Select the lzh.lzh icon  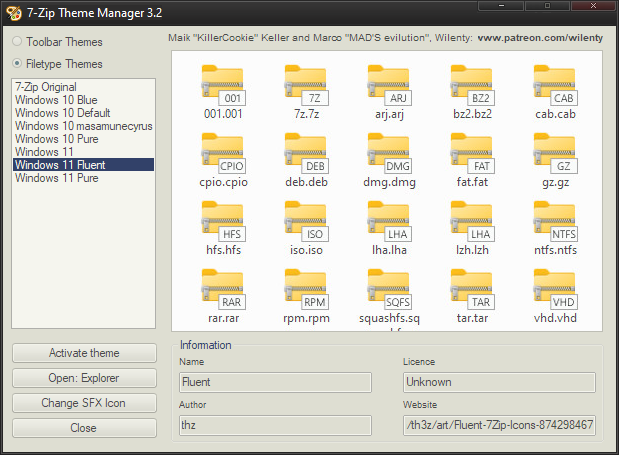pos(472,222)
